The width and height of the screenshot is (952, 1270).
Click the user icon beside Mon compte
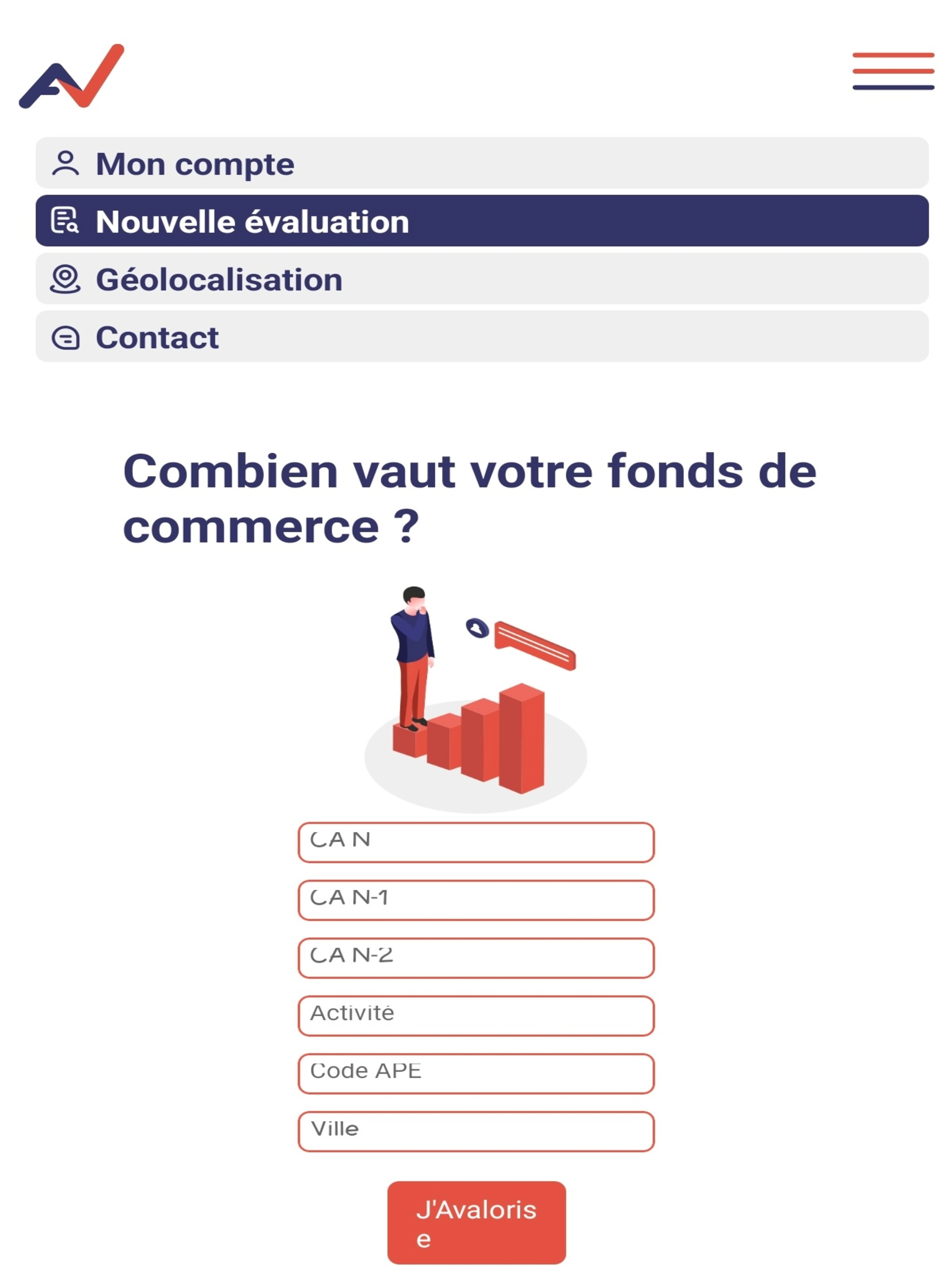[x=66, y=163]
